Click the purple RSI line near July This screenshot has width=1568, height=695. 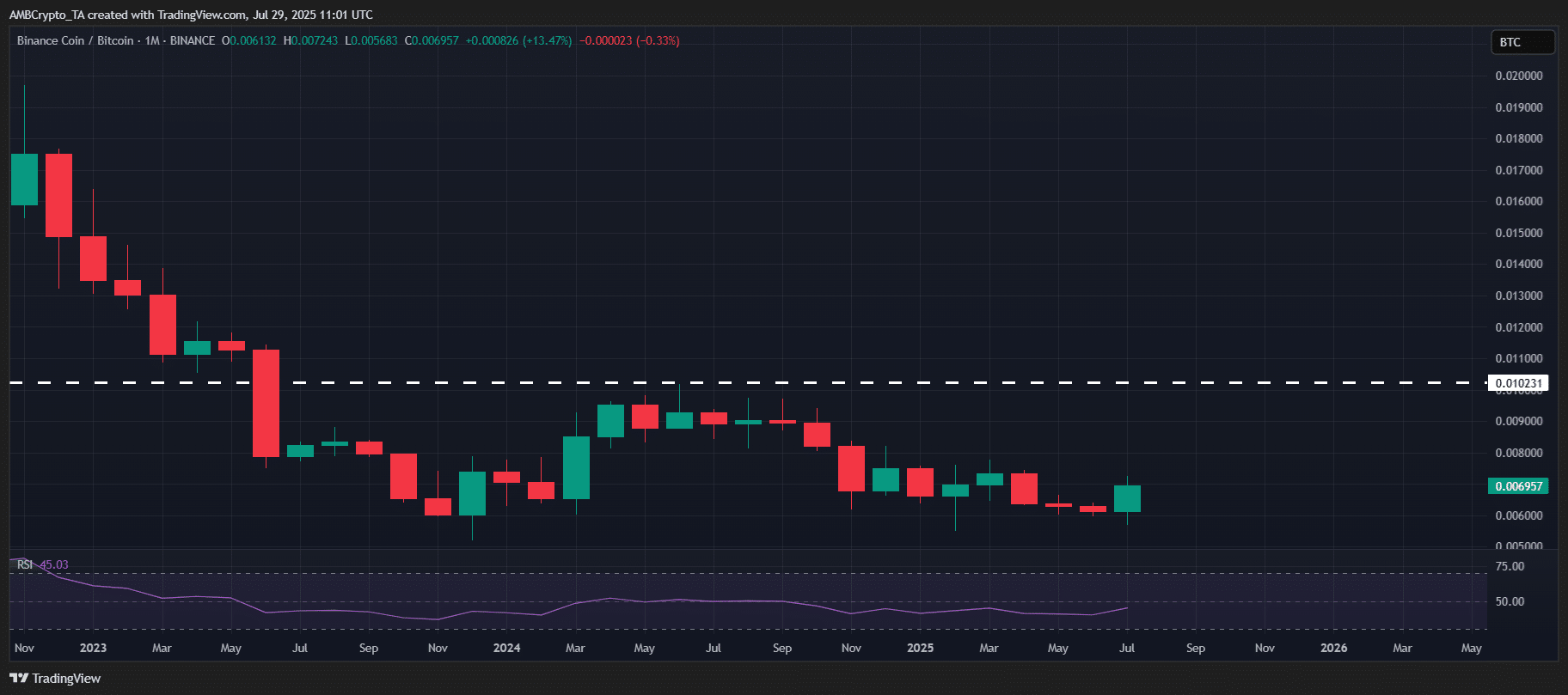pos(1118,610)
